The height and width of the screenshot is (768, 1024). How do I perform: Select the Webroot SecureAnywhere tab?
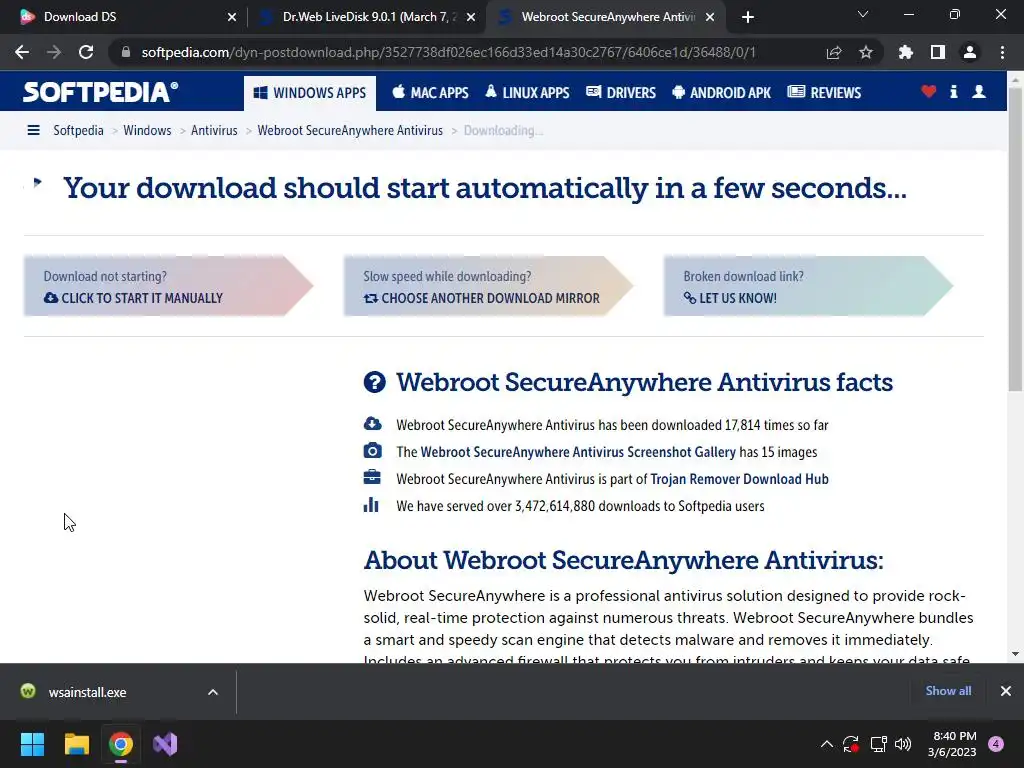tap(605, 17)
